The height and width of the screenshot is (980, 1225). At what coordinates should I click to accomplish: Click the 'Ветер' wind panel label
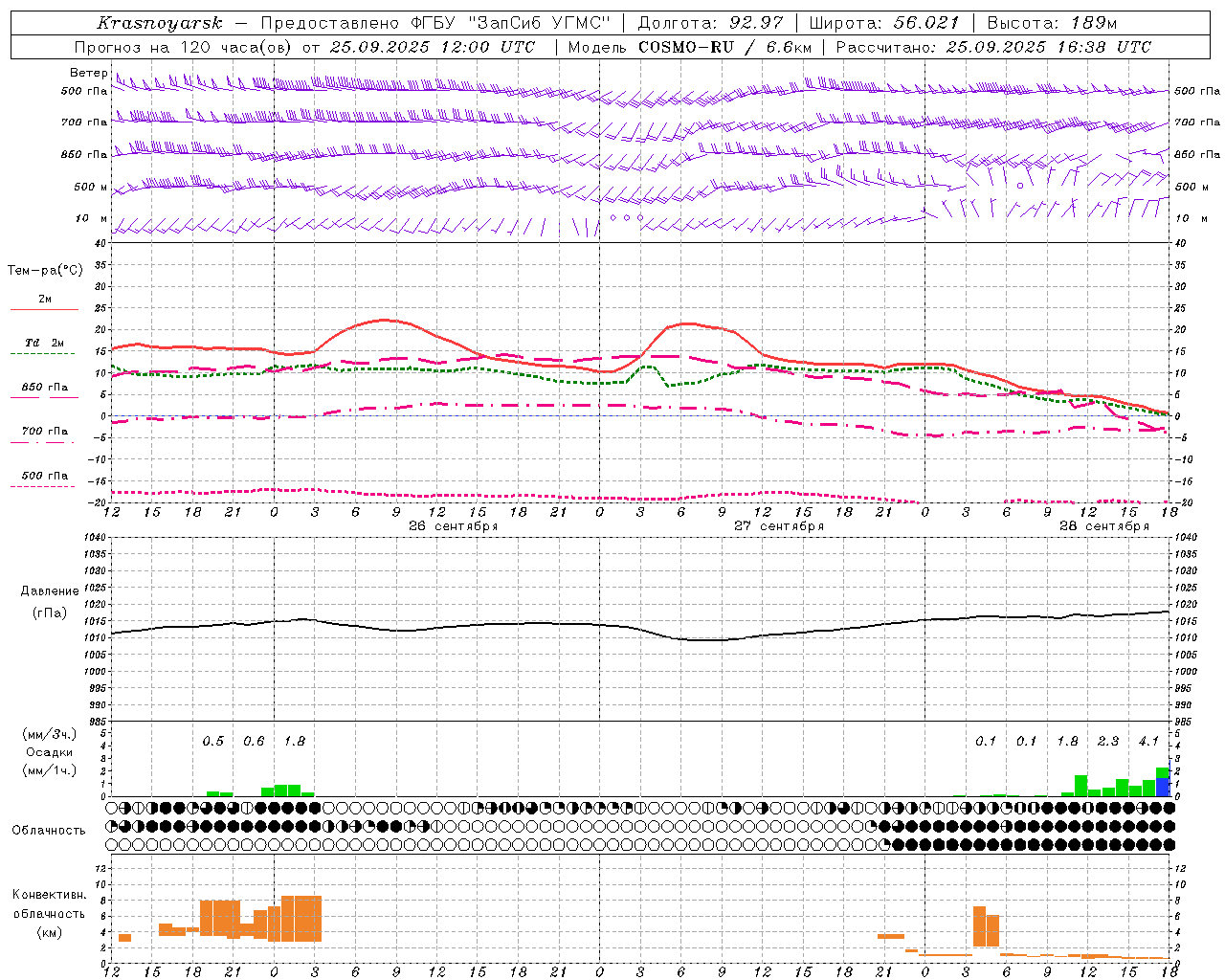pos(88,73)
